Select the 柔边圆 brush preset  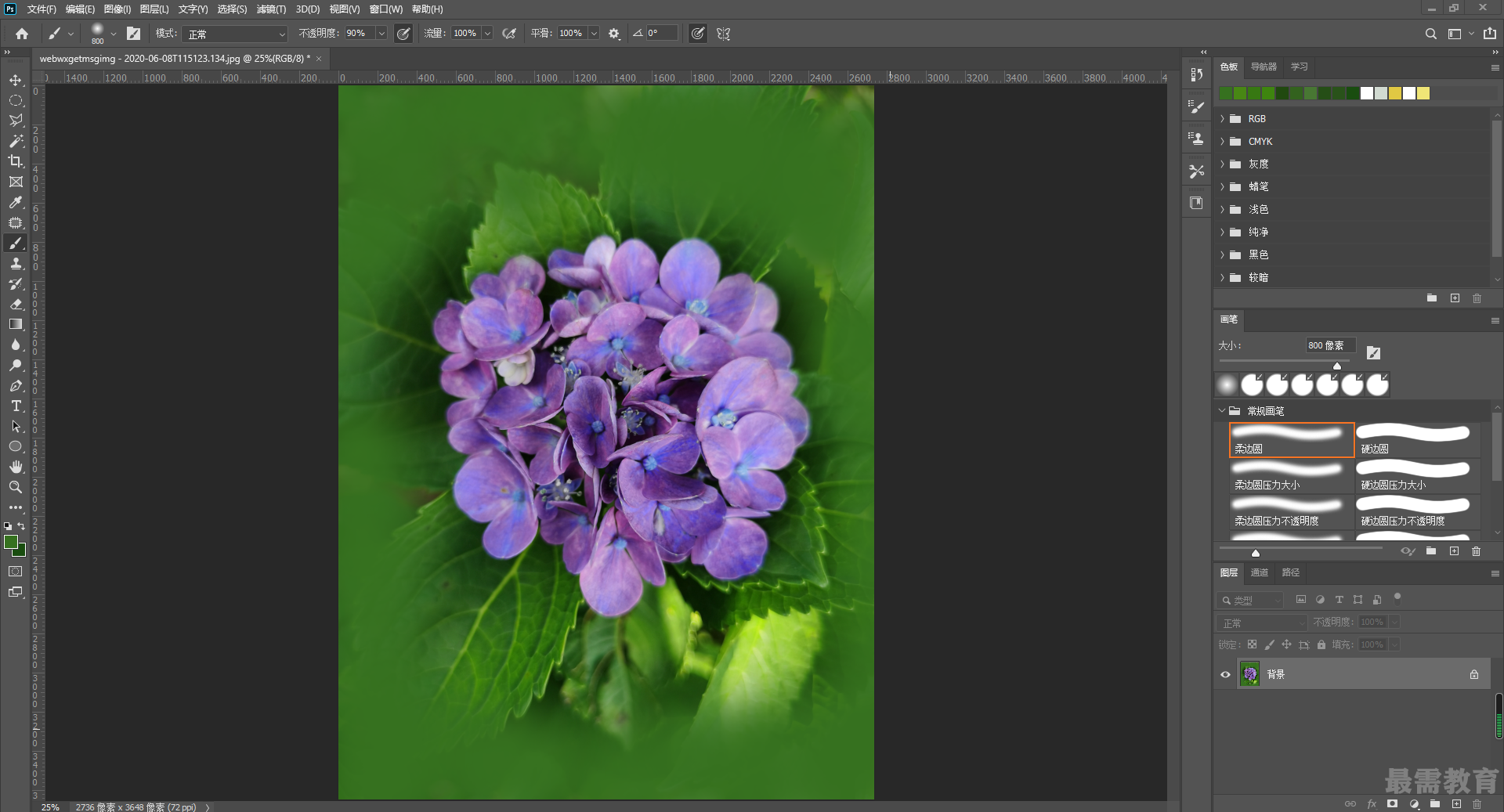[1292, 440]
